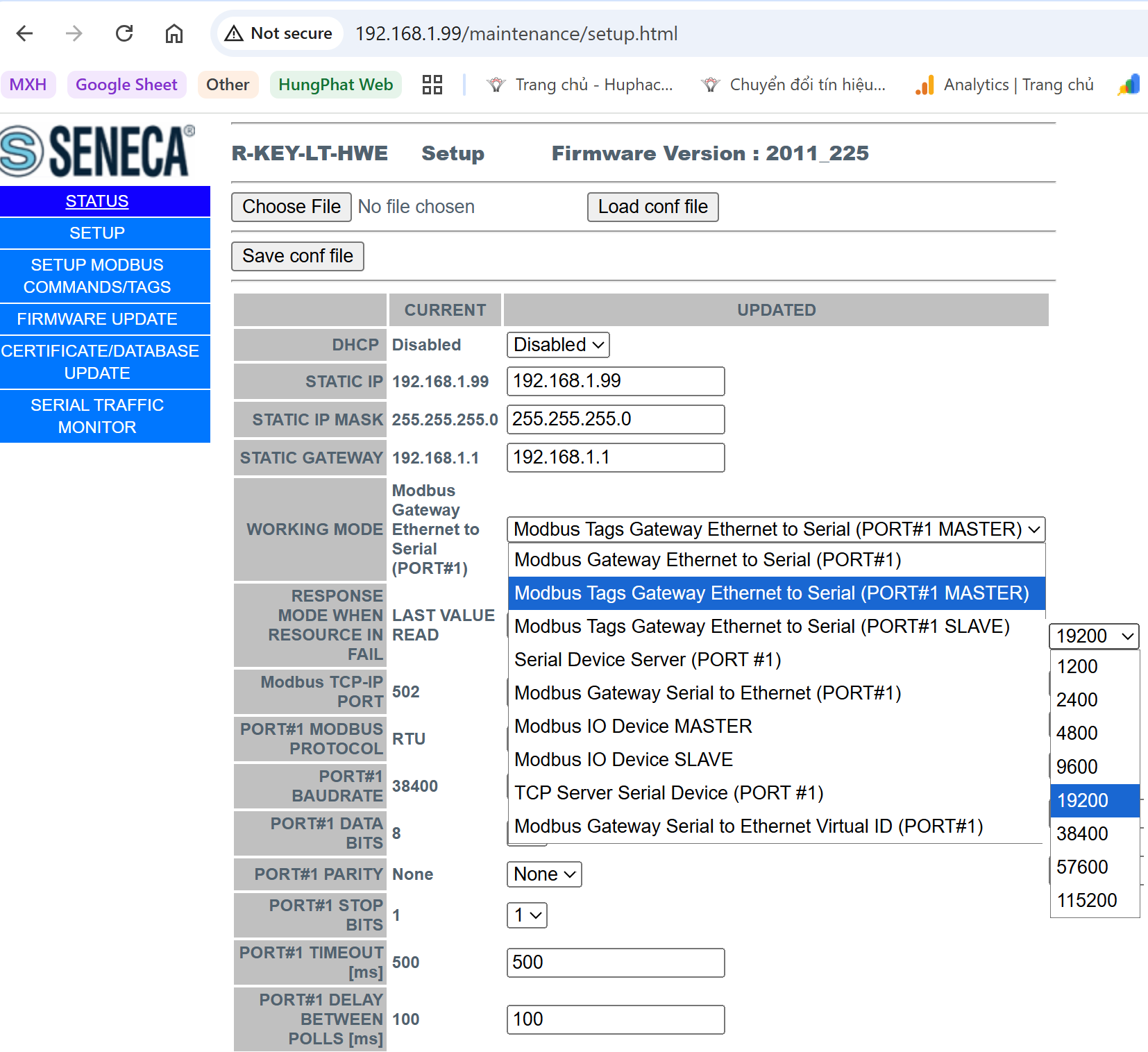Expand the WORKING MODE dropdown
The height and width of the screenshot is (1052, 1148).
776,529
